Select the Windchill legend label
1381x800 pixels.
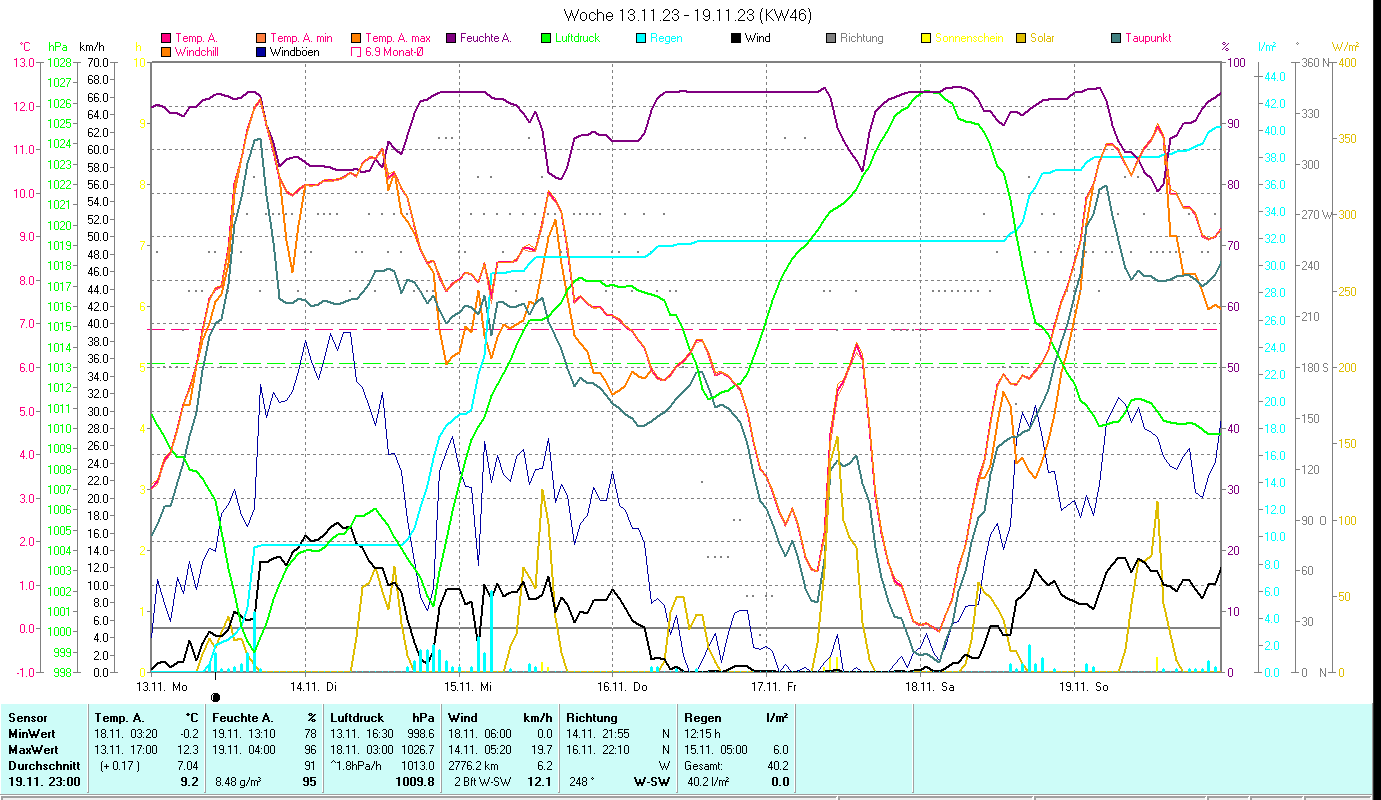[197, 52]
